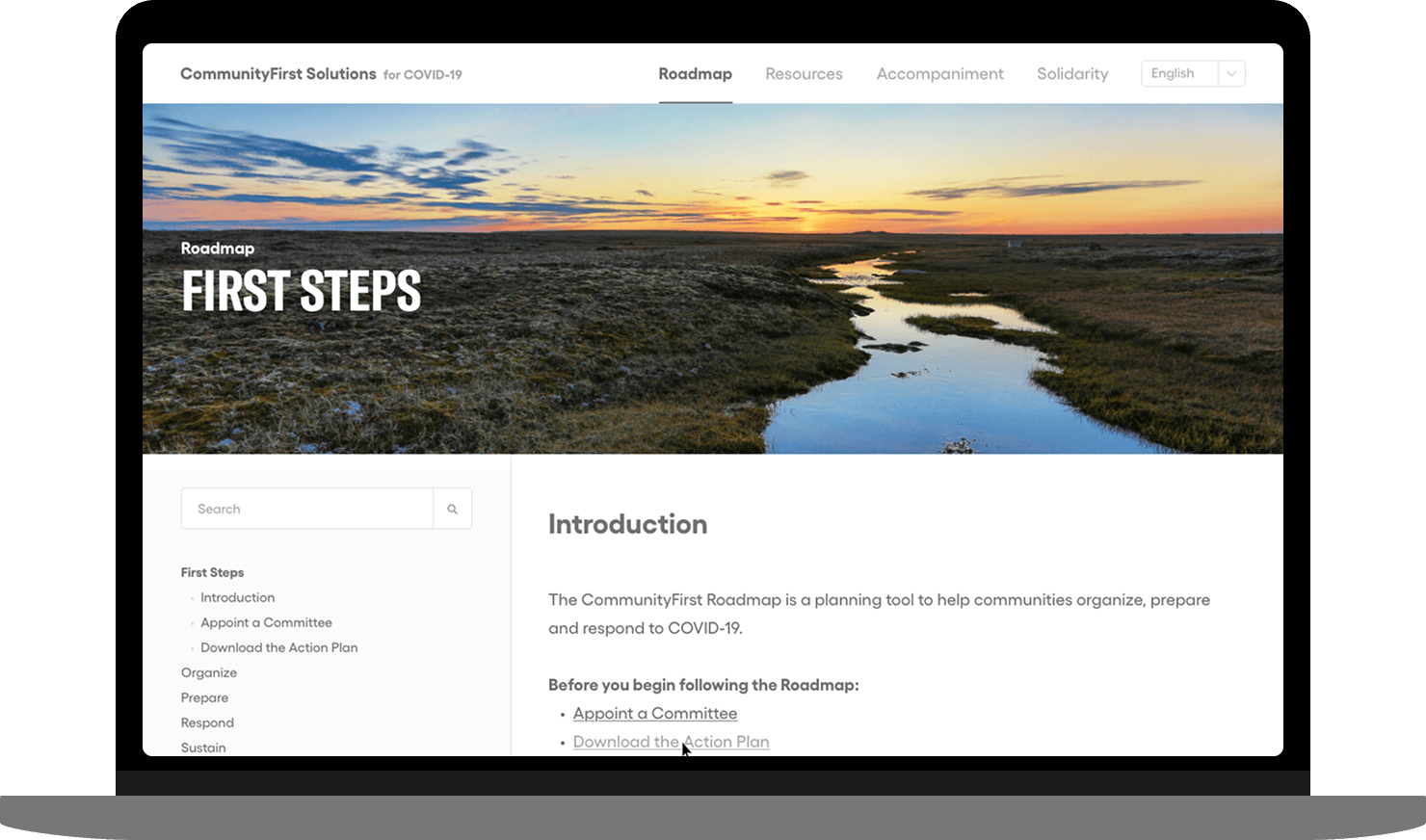Screen dimensions: 1426x840
Task: Open the Respond sidebar section
Action: point(207,722)
